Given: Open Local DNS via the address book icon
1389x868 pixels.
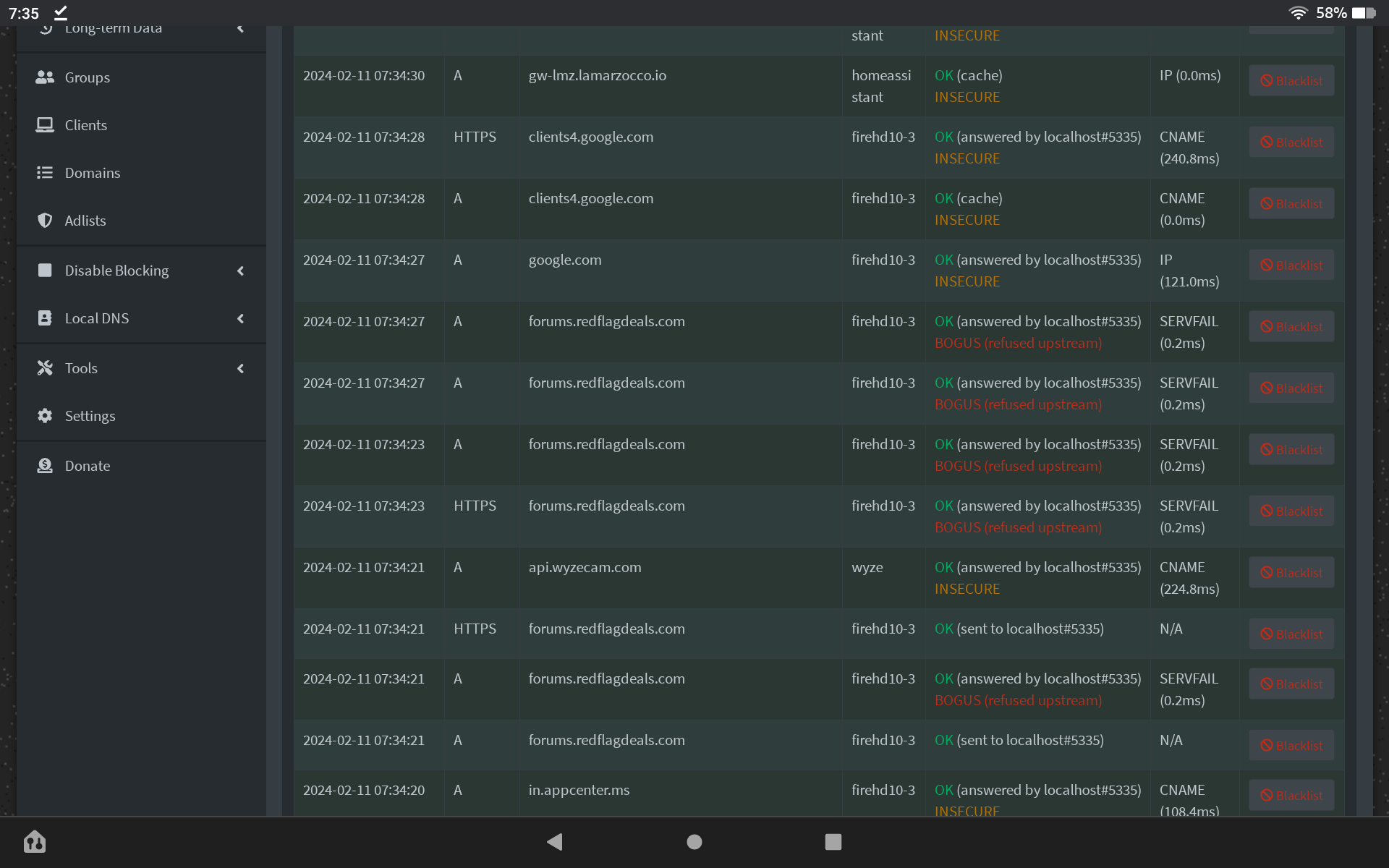Looking at the screenshot, I should click(x=45, y=318).
